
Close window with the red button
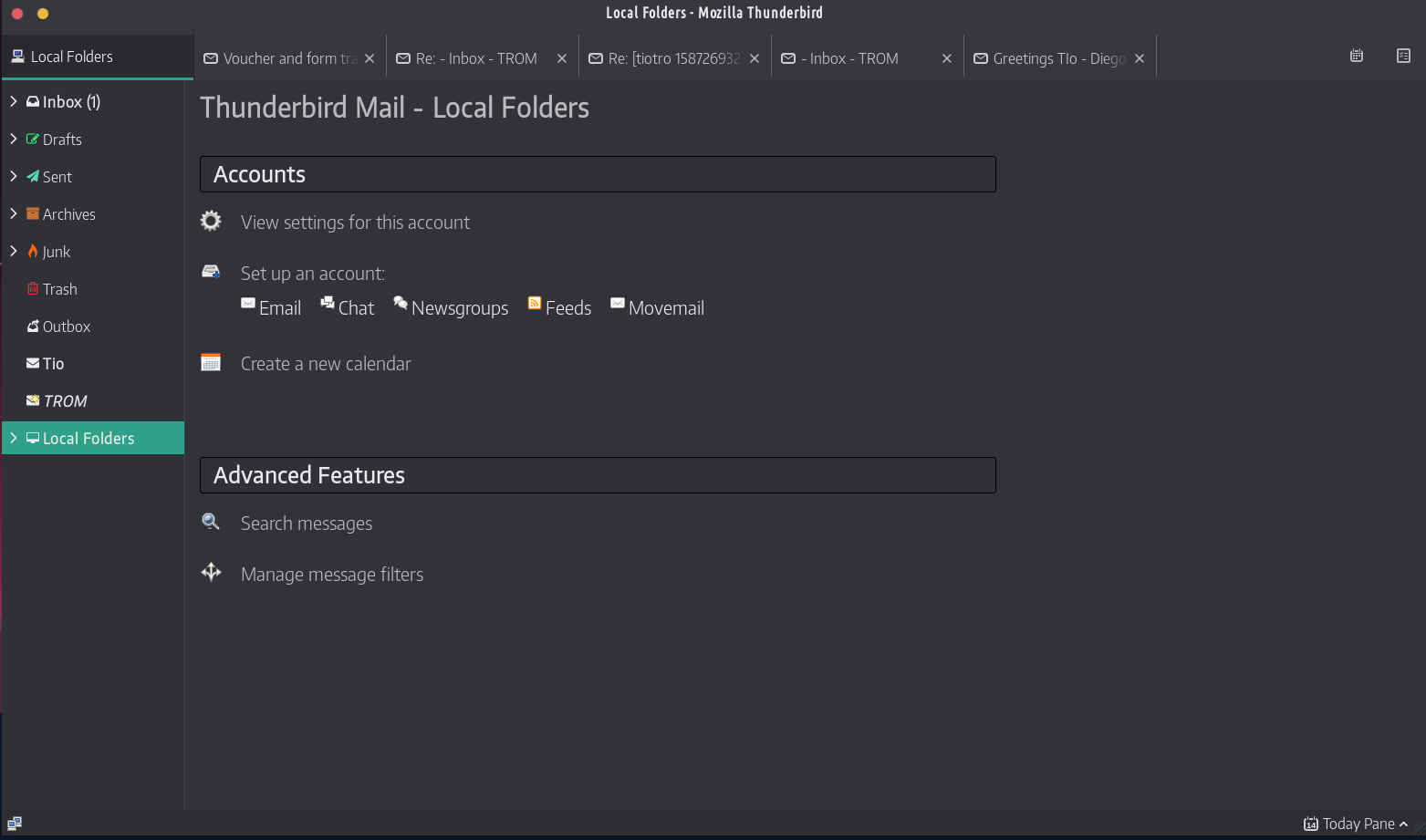17,14
